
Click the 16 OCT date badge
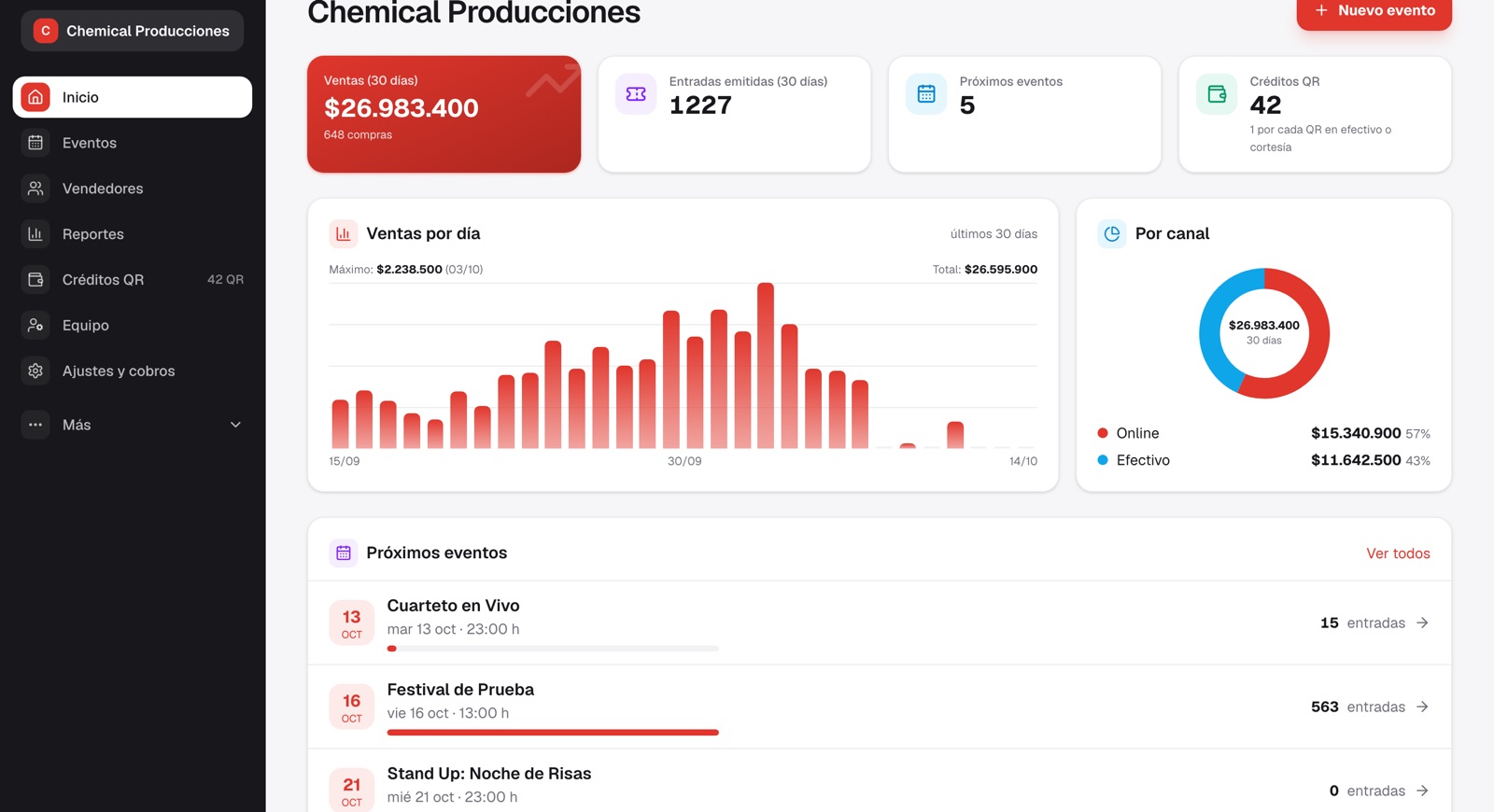tap(351, 707)
